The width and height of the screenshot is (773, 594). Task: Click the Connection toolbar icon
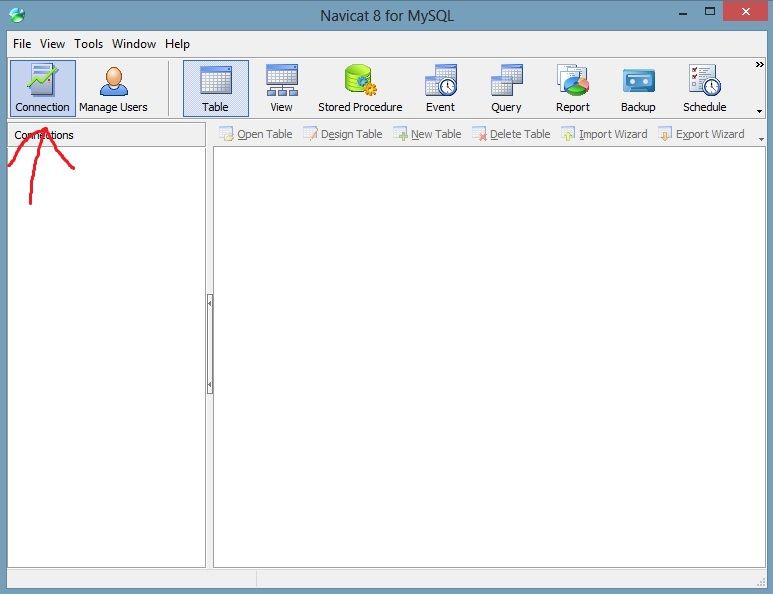coord(43,88)
